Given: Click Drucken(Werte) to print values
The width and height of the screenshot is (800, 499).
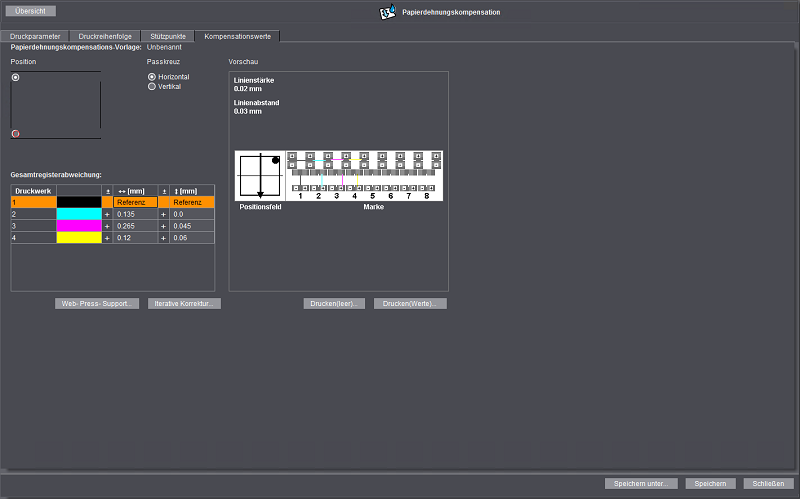Looking at the screenshot, I should (x=410, y=303).
